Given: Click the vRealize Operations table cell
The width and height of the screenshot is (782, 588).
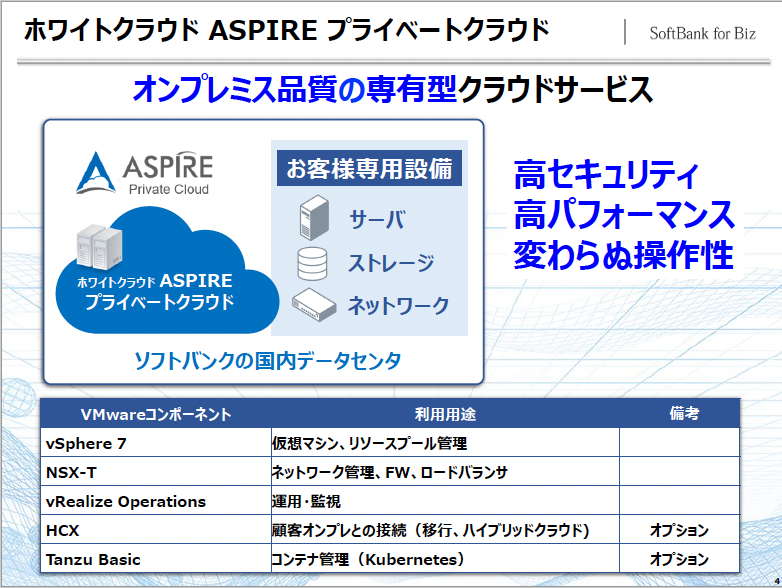Looking at the screenshot, I should pos(156,501).
